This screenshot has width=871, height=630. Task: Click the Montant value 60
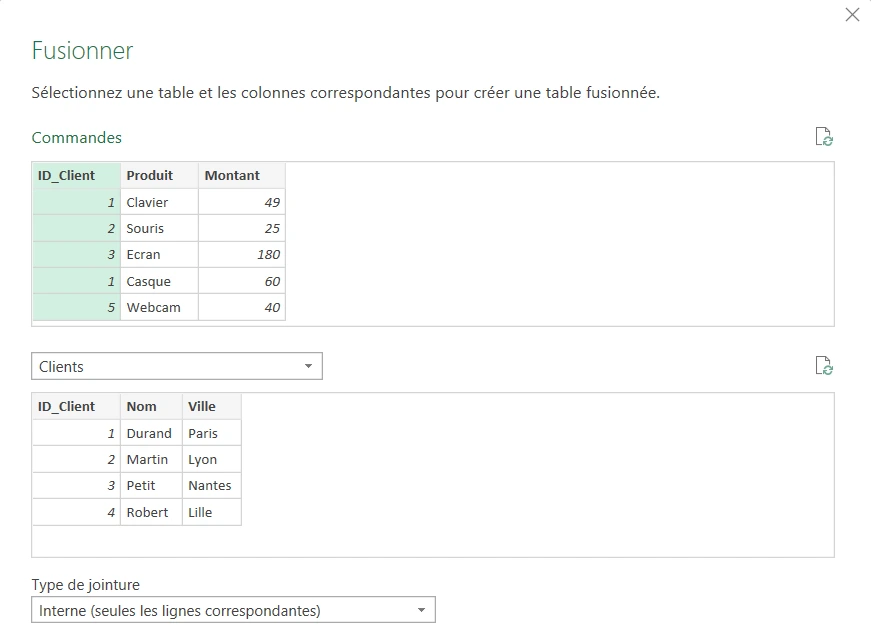point(242,281)
